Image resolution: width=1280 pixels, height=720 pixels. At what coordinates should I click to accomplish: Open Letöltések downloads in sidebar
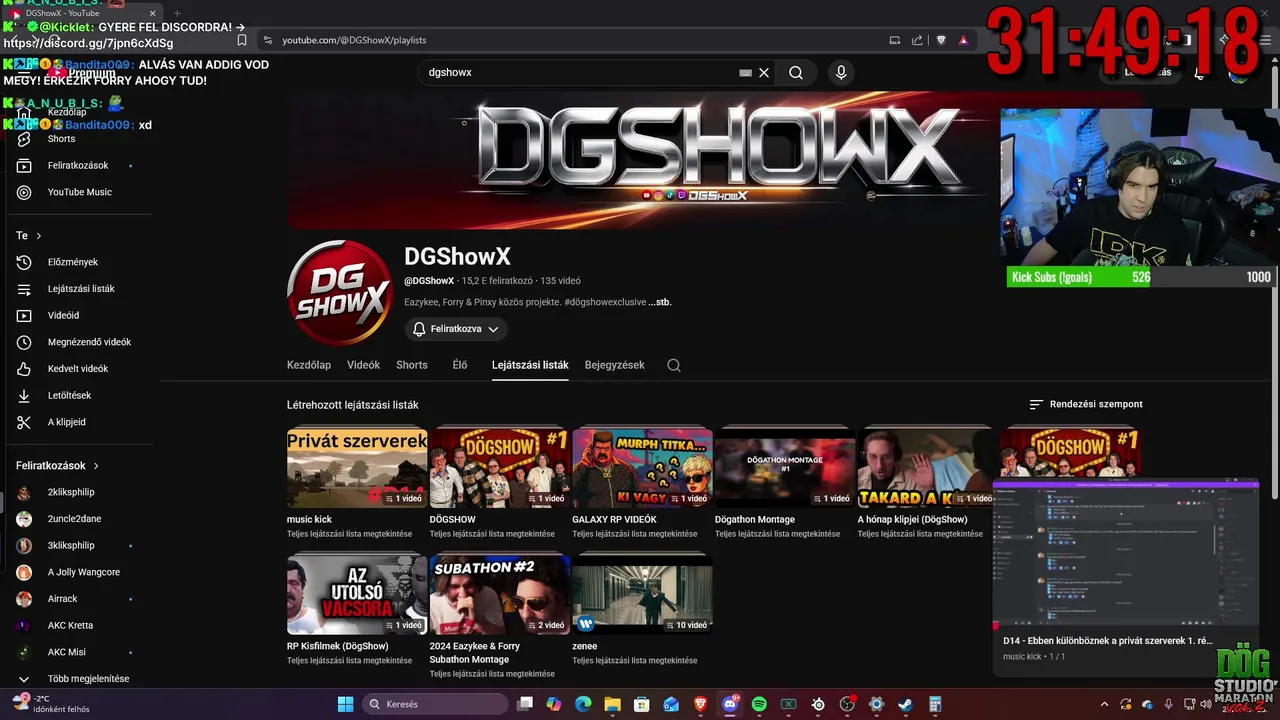70,395
